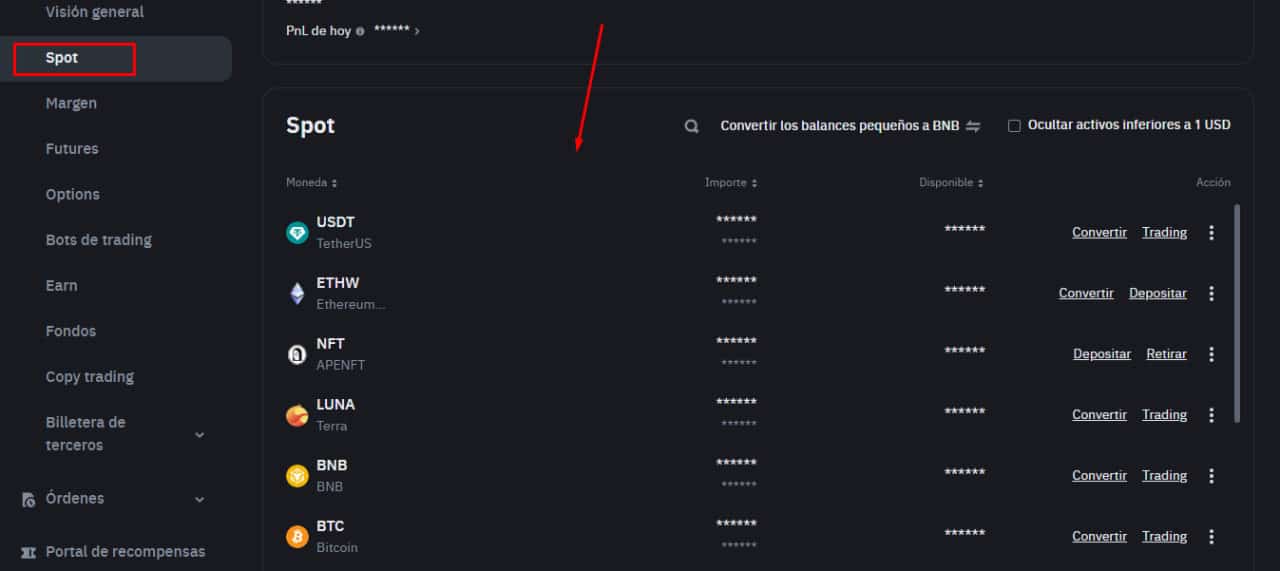Screen dimensions: 1280x571
Task: Click Convertir link in USDT row
Action: click(x=1100, y=233)
